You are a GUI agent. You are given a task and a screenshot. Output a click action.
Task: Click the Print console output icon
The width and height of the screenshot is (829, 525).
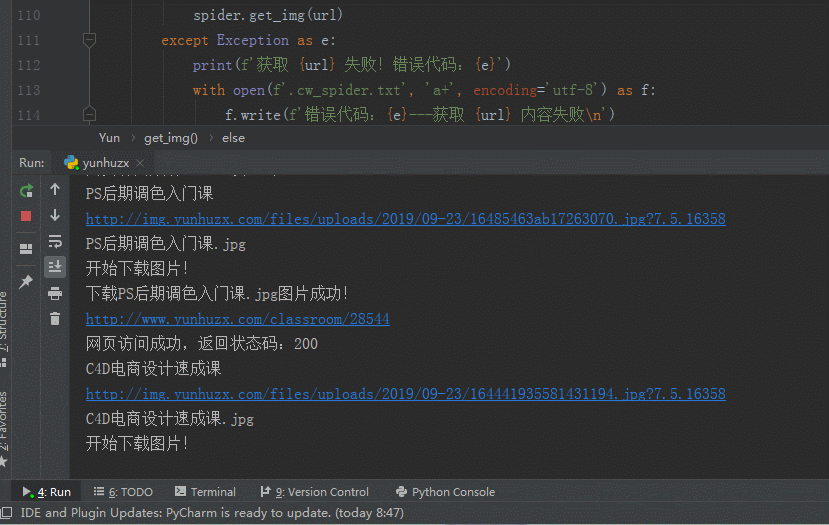click(x=55, y=293)
